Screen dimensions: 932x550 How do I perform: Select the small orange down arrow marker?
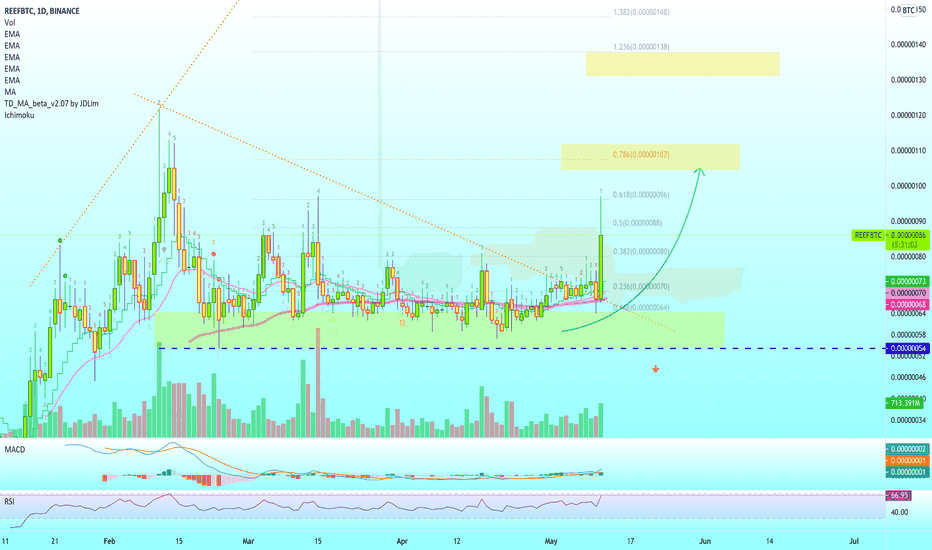coord(656,369)
